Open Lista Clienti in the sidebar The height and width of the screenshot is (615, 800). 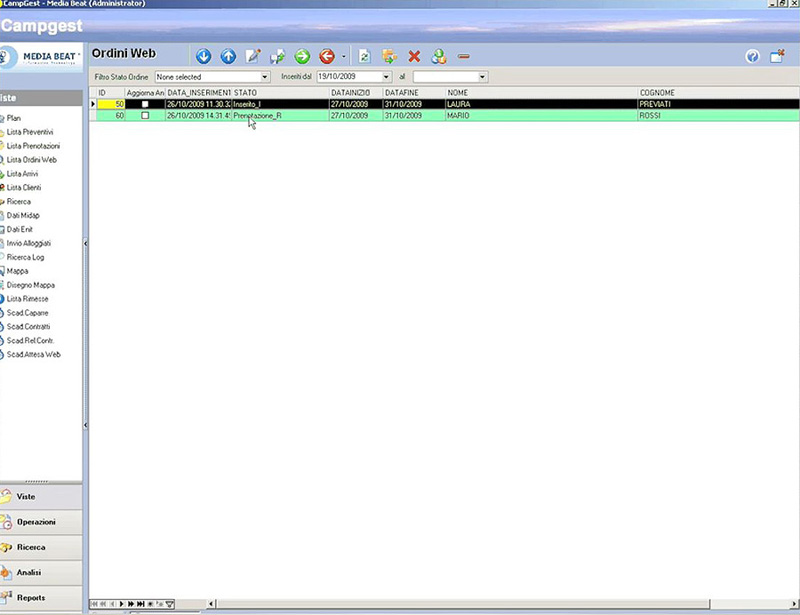coord(23,187)
